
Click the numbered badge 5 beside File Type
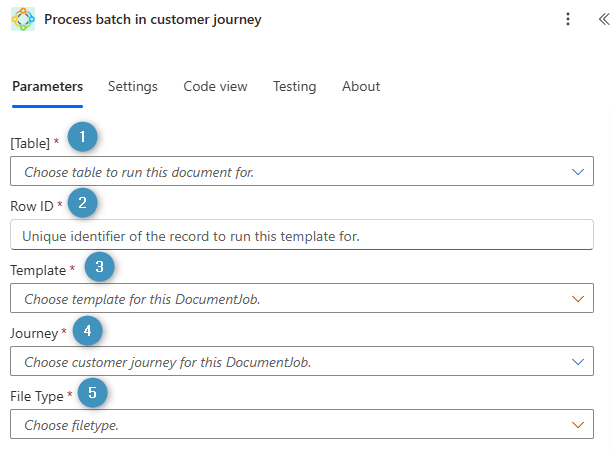click(93, 393)
